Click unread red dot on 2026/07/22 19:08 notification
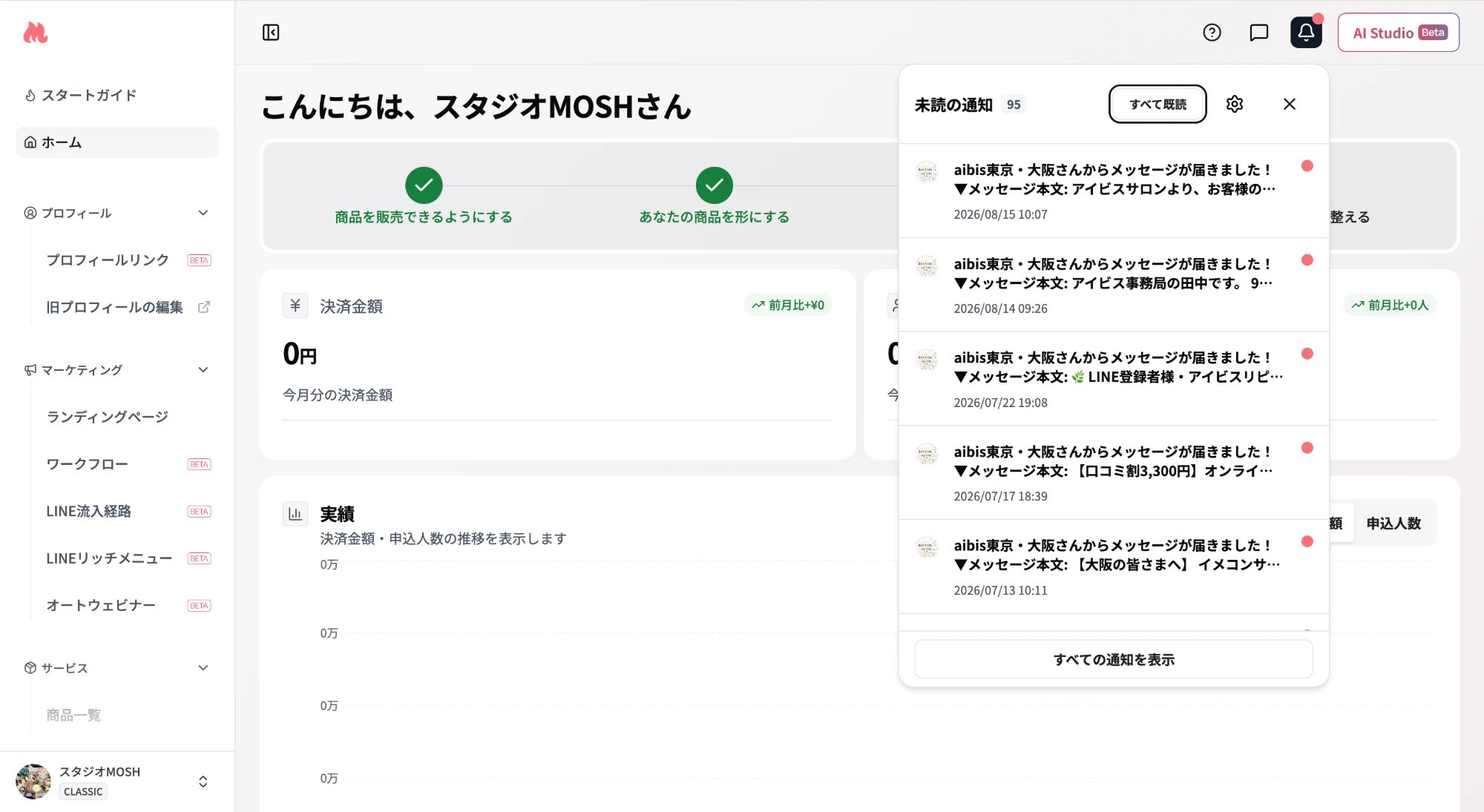The height and width of the screenshot is (812, 1484). [x=1307, y=354]
